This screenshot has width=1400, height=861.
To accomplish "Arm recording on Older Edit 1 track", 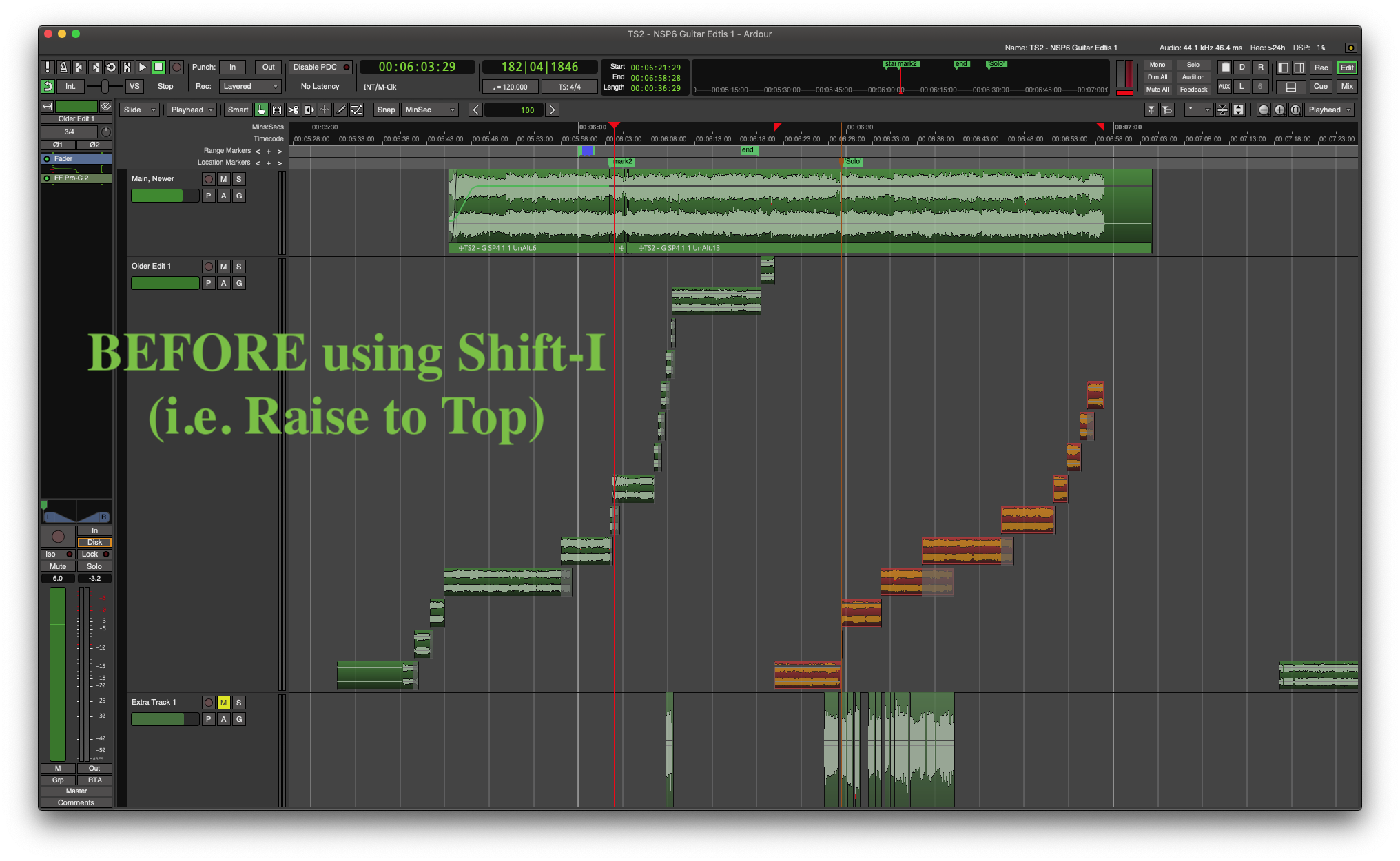I will coord(209,267).
